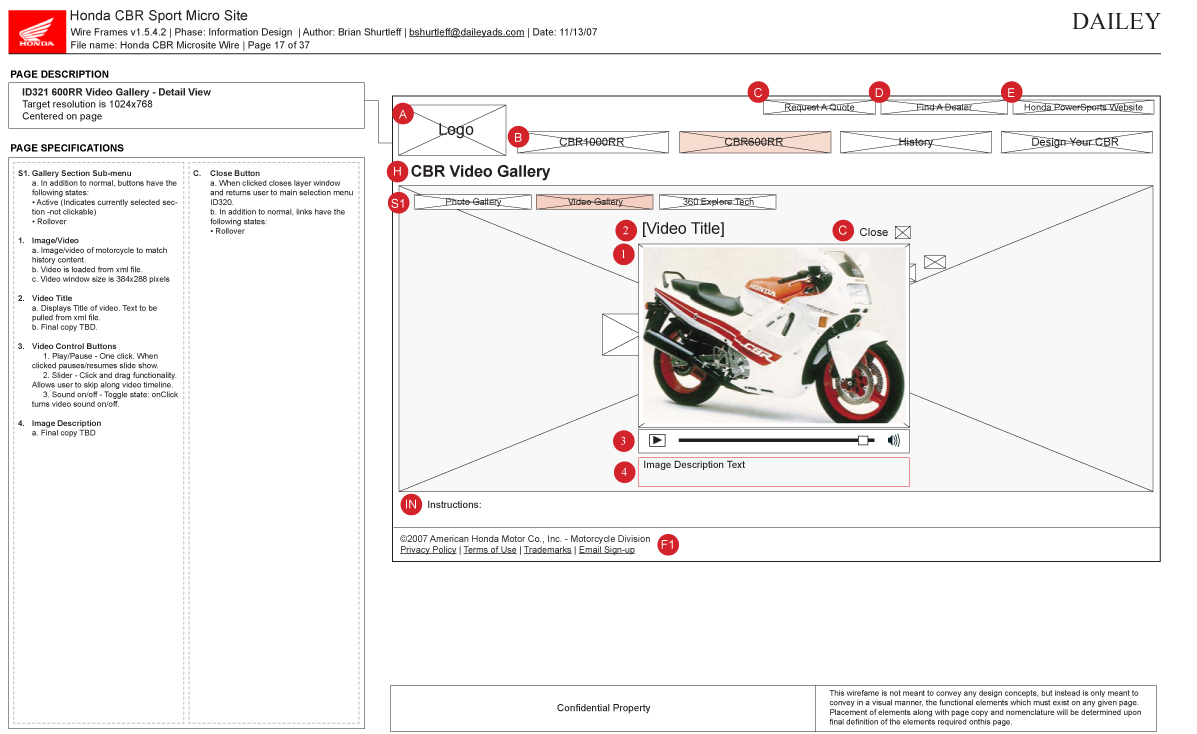This screenshot has width=1197, height=734.
Task: Click the Find A Dealer button
Action: tap(944, 107)
